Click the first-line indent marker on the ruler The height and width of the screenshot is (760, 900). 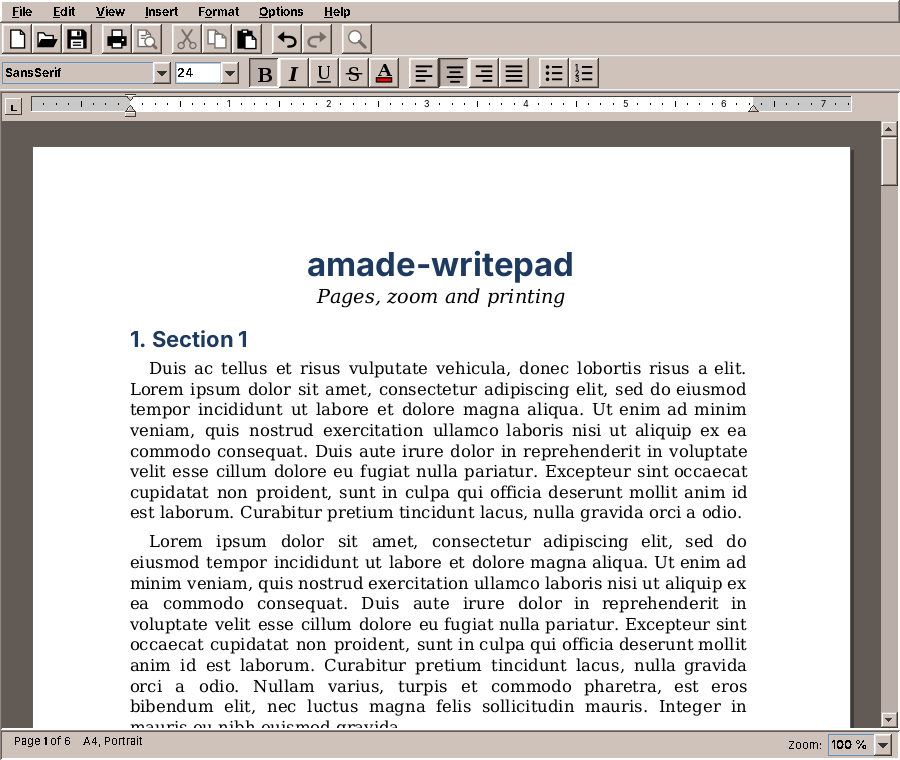coord(130,99)
